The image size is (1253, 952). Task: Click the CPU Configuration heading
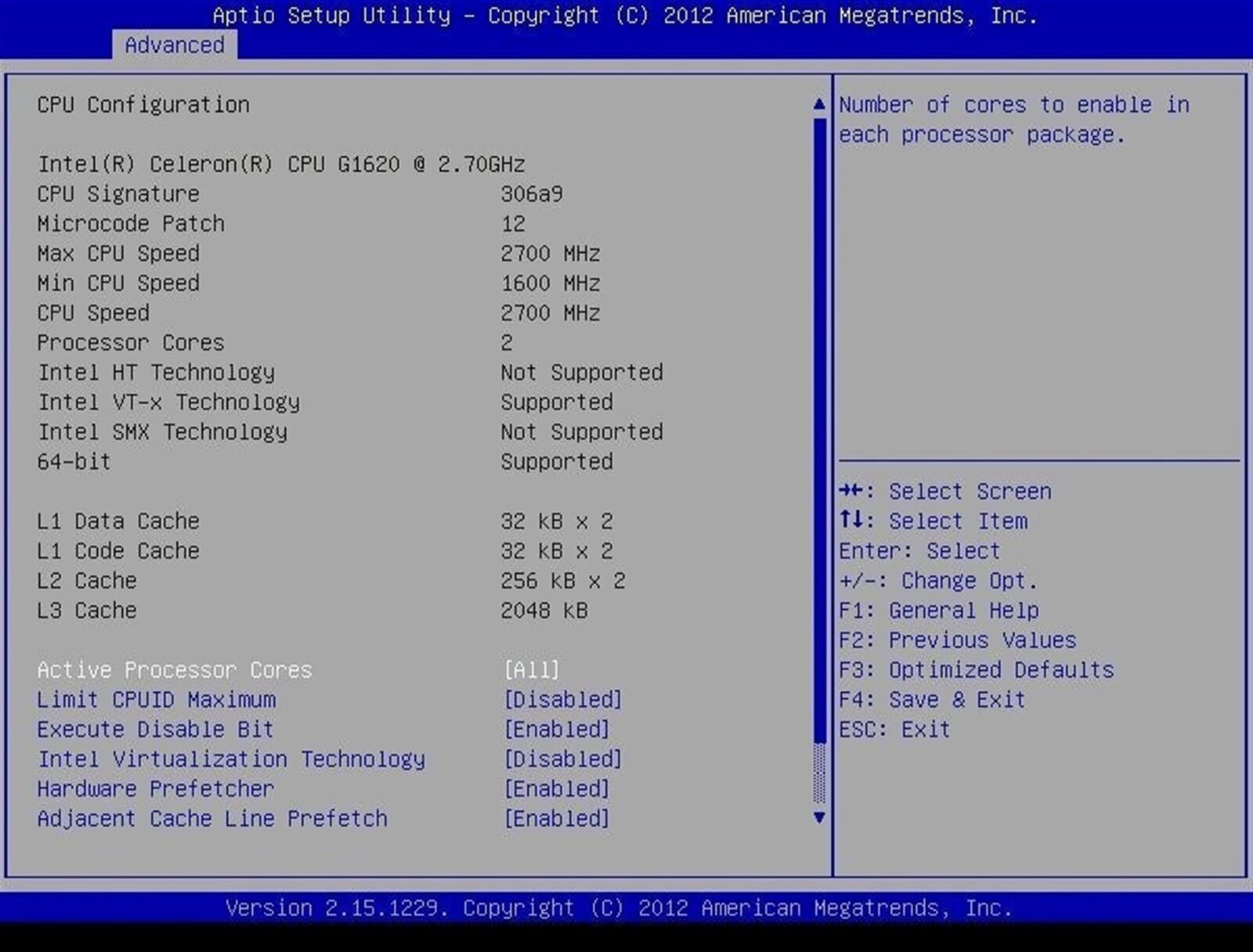click(143, 105)
